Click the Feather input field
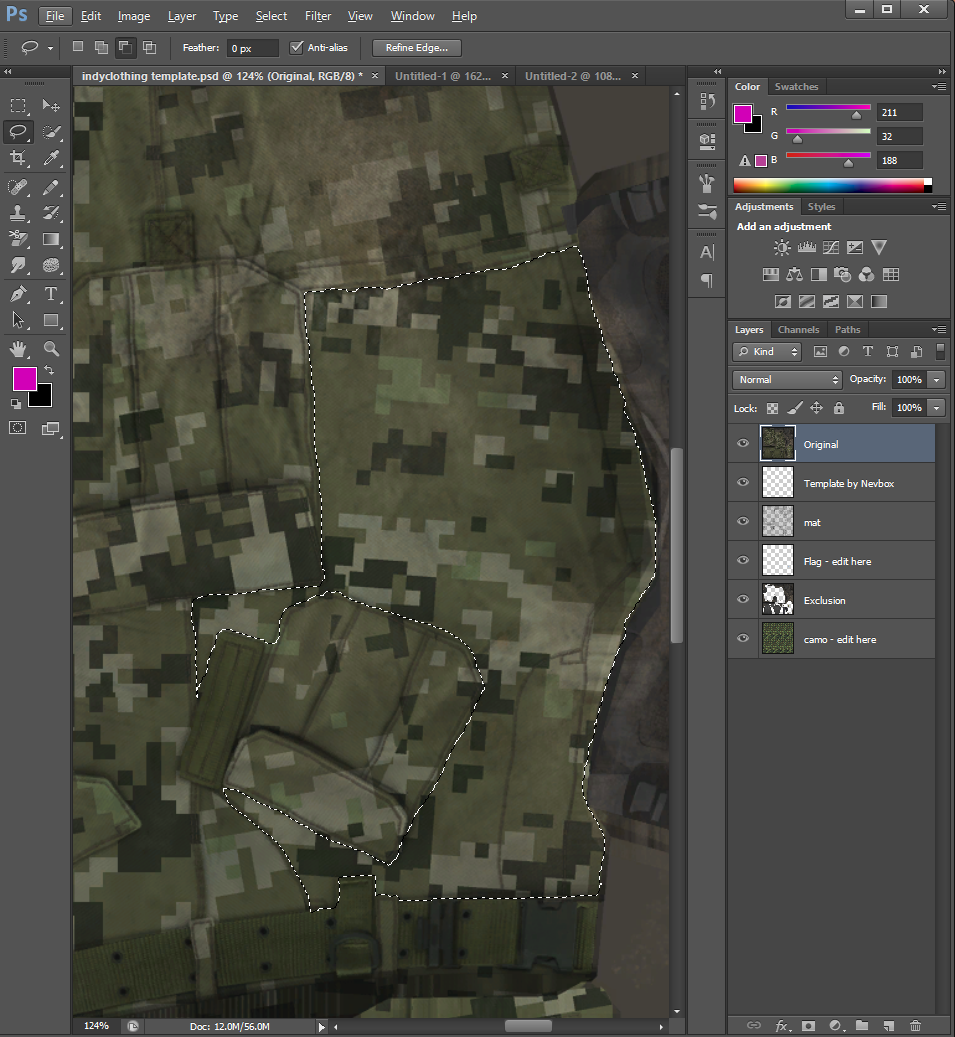Viewport: 955px width, 1037px height. 252,48
